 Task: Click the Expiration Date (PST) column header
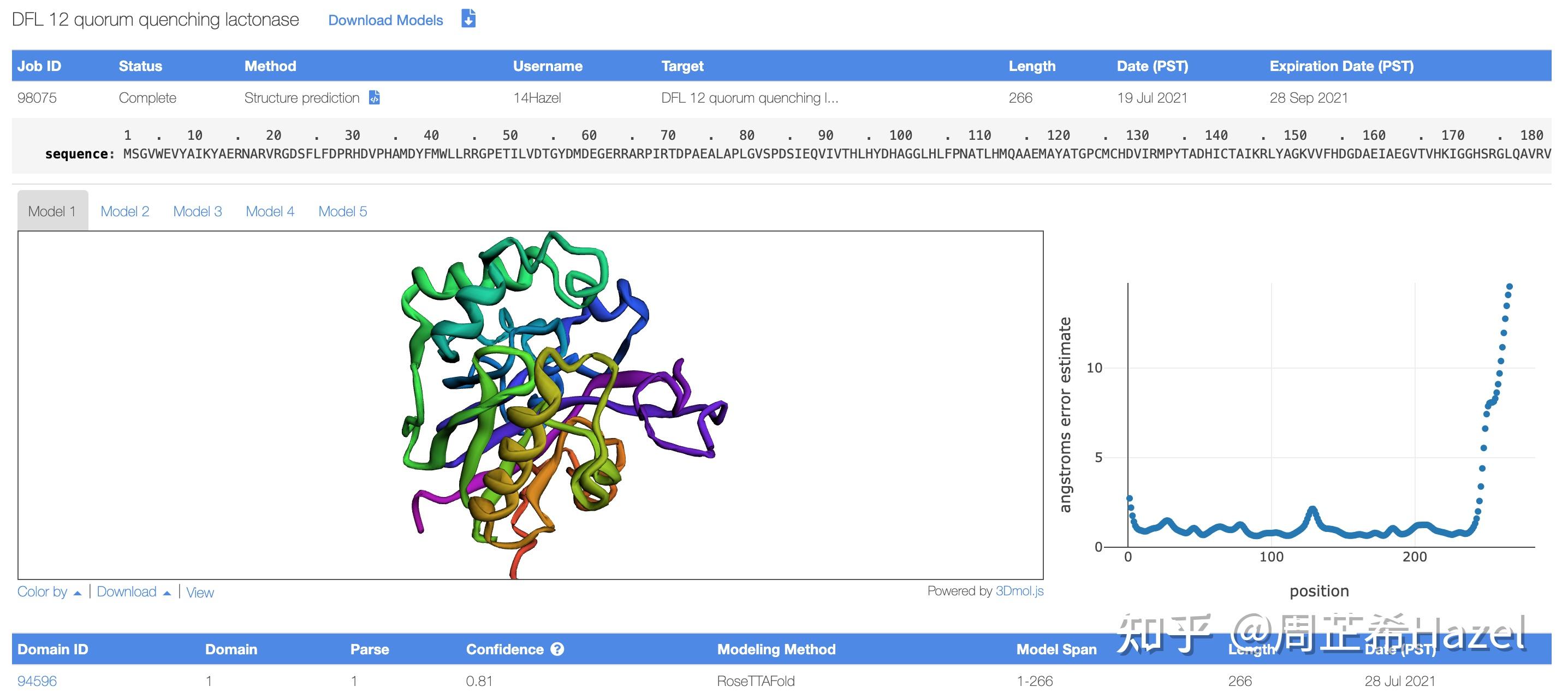click(1341, 66)
